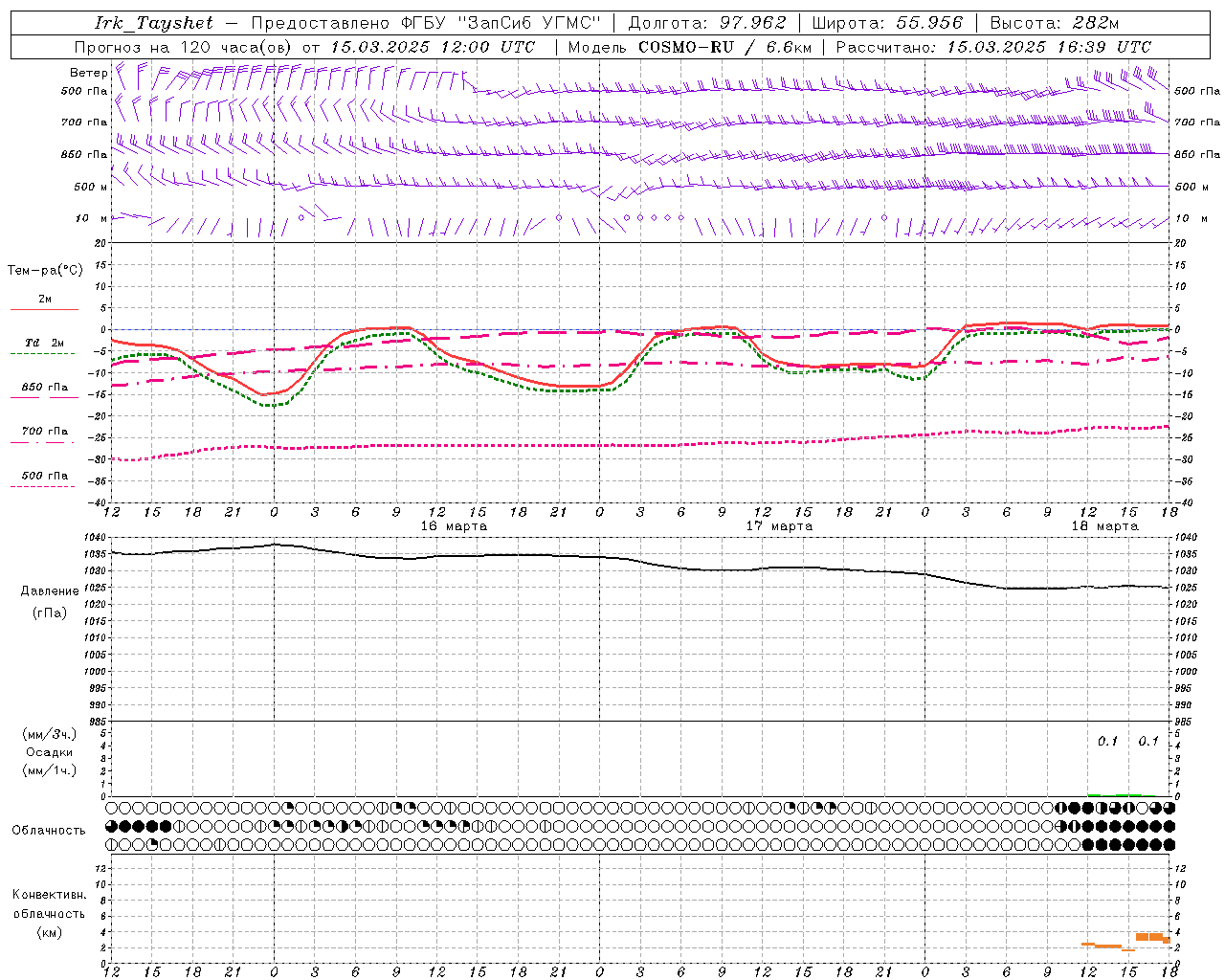Click the "Облачность" cloud cover label
1225x980 pixels.
49,831
